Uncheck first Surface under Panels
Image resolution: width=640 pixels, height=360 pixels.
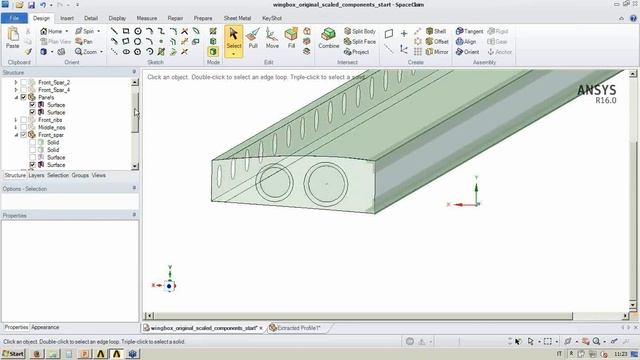point(32,105)
